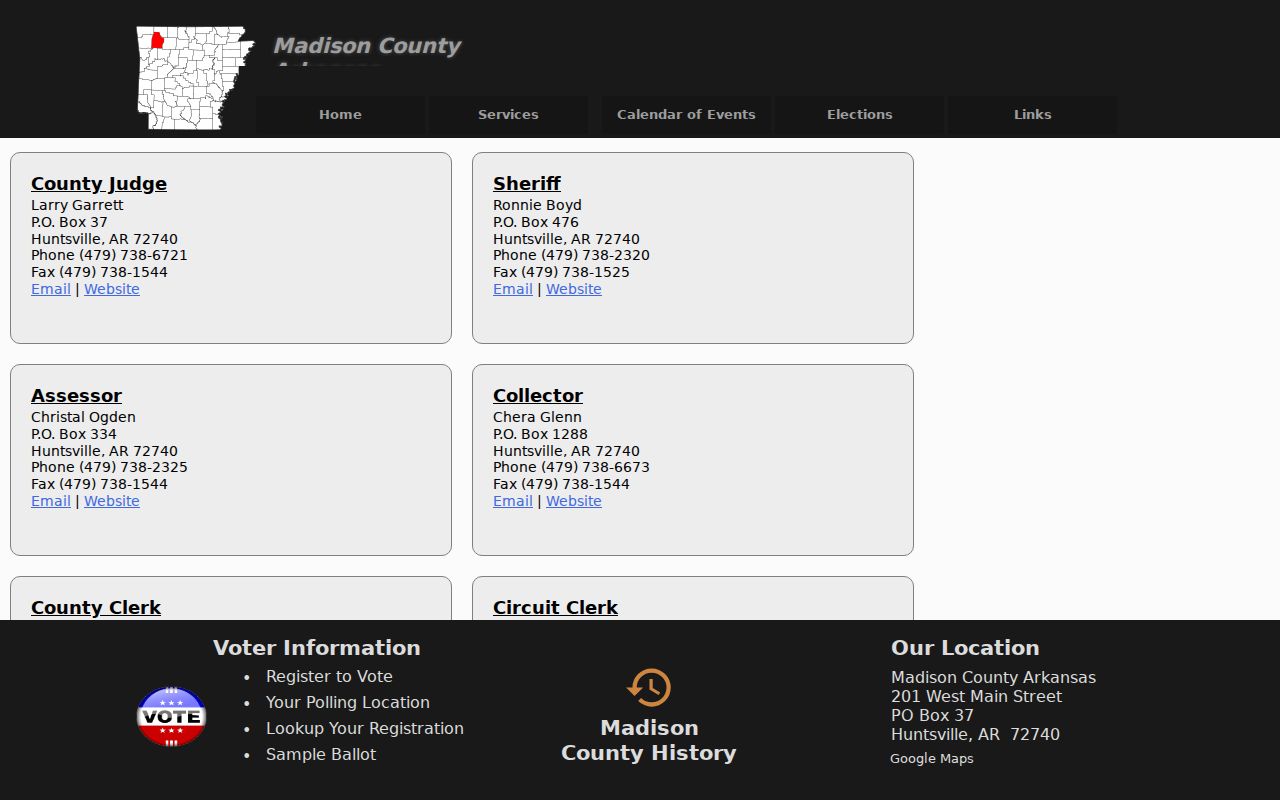The height and width of the screenshot is (800, 1280).
Task: Click the Voter Information heading
Action: [x=317, y=648]
